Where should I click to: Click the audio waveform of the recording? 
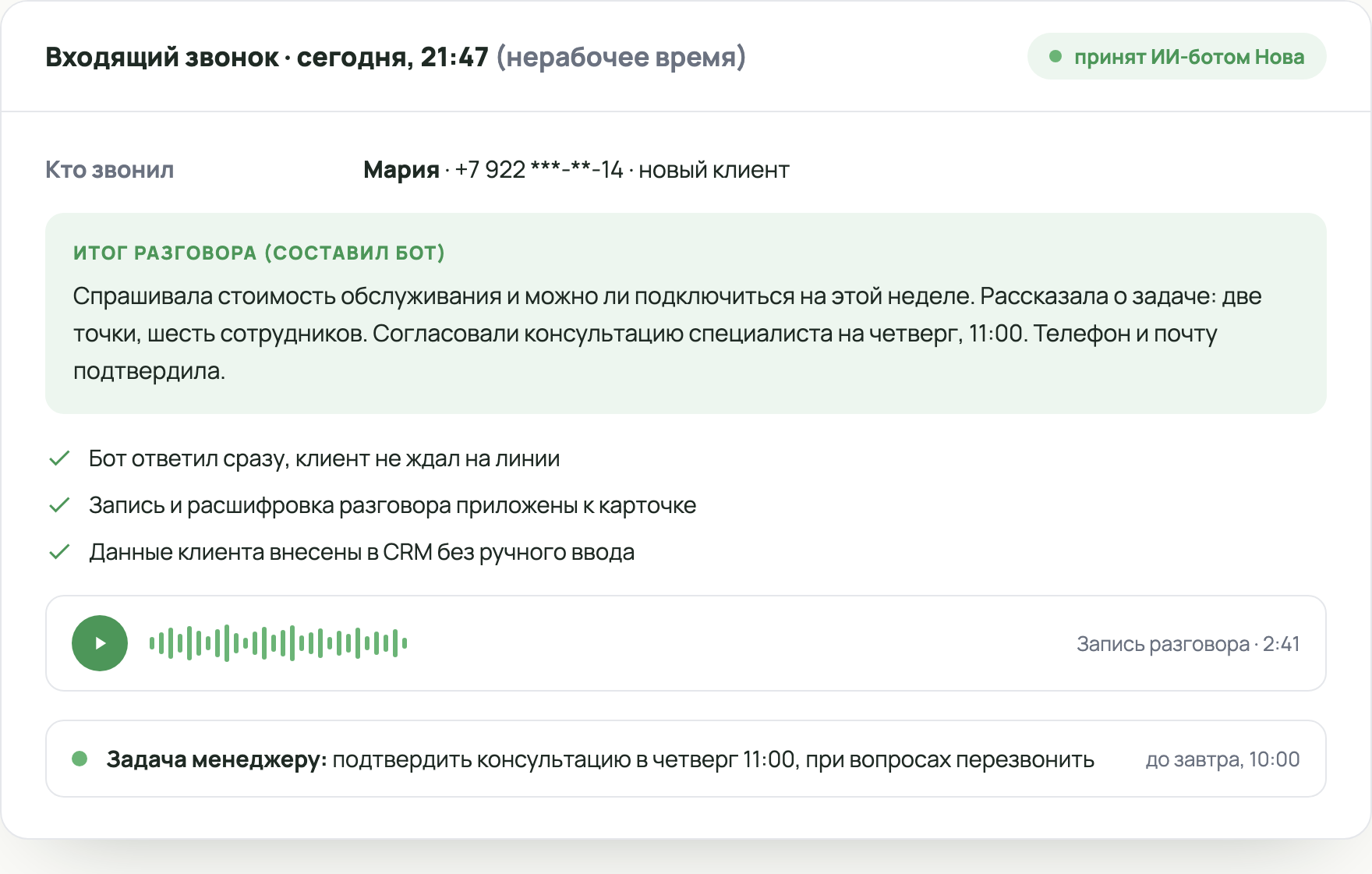[x=278, y=643]
